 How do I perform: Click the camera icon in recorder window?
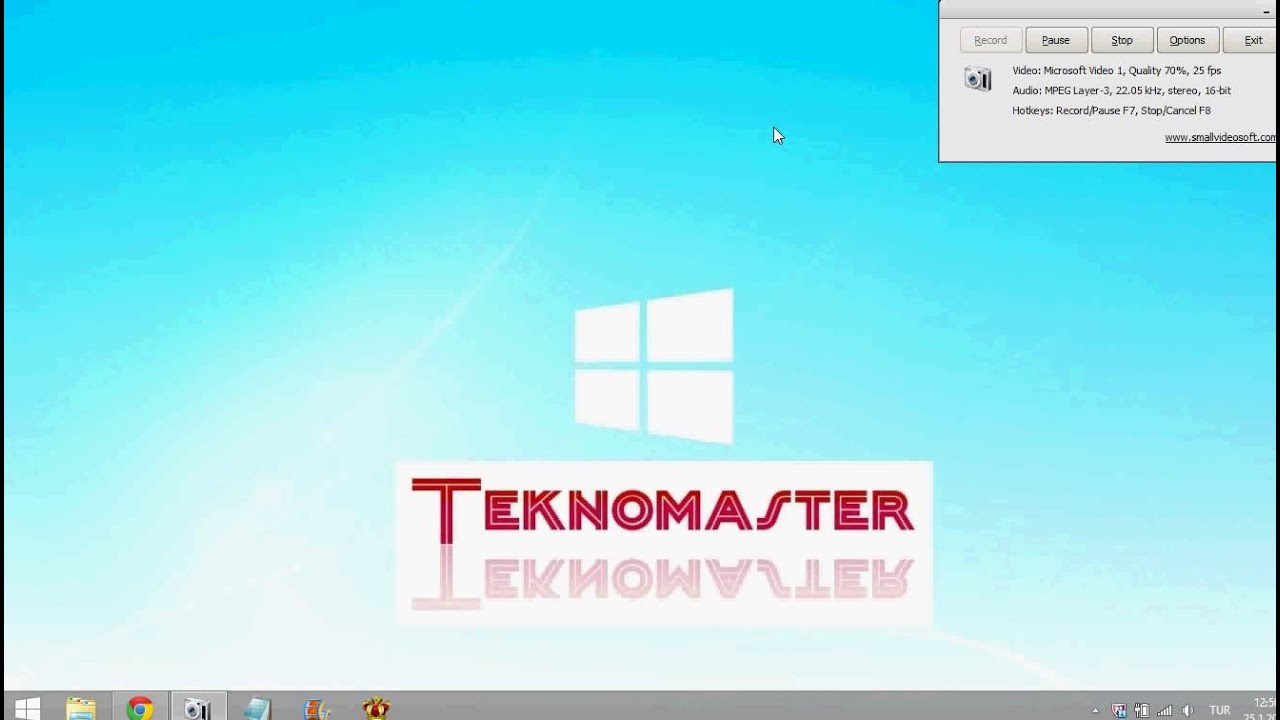point(977,79)
